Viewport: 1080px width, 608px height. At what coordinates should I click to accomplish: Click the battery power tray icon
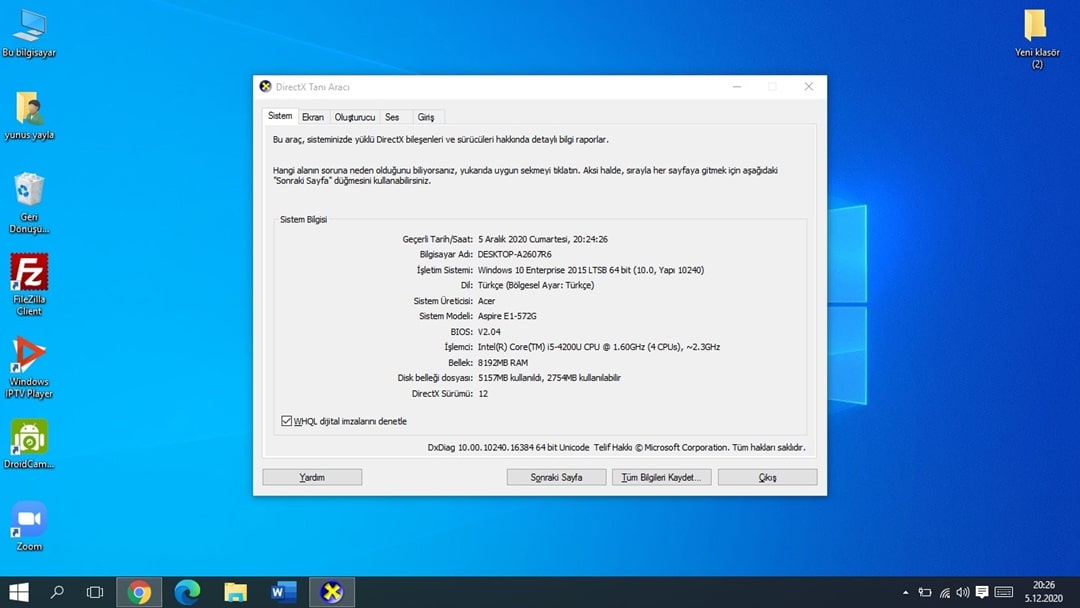pyautogui.click(x=925, y=592)
